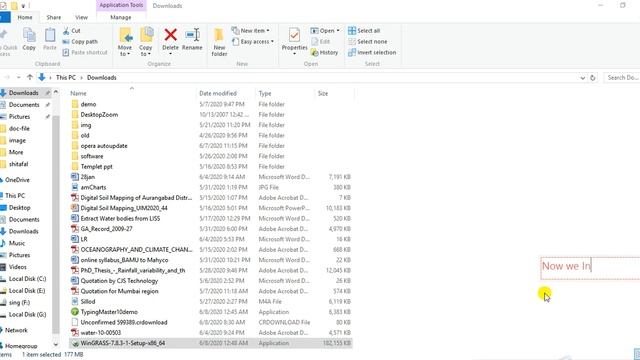
Task: Click the 'Now we In' text box
Action: pyautogui.click(x=590, y=268)
